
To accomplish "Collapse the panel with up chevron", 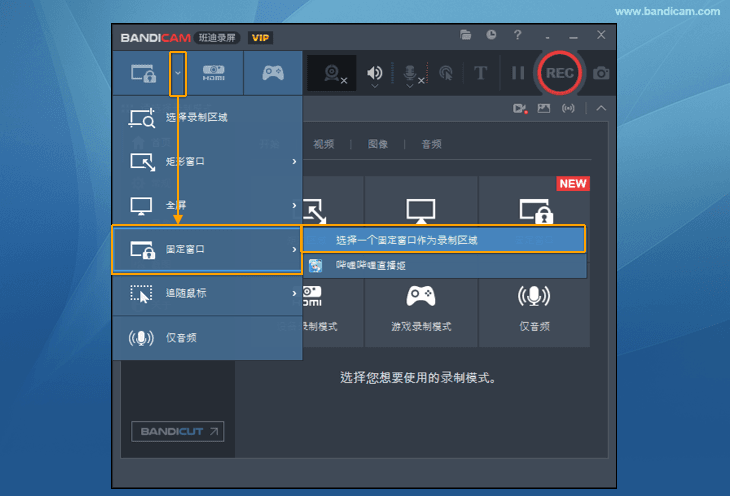I will click(x=601, y=108).
